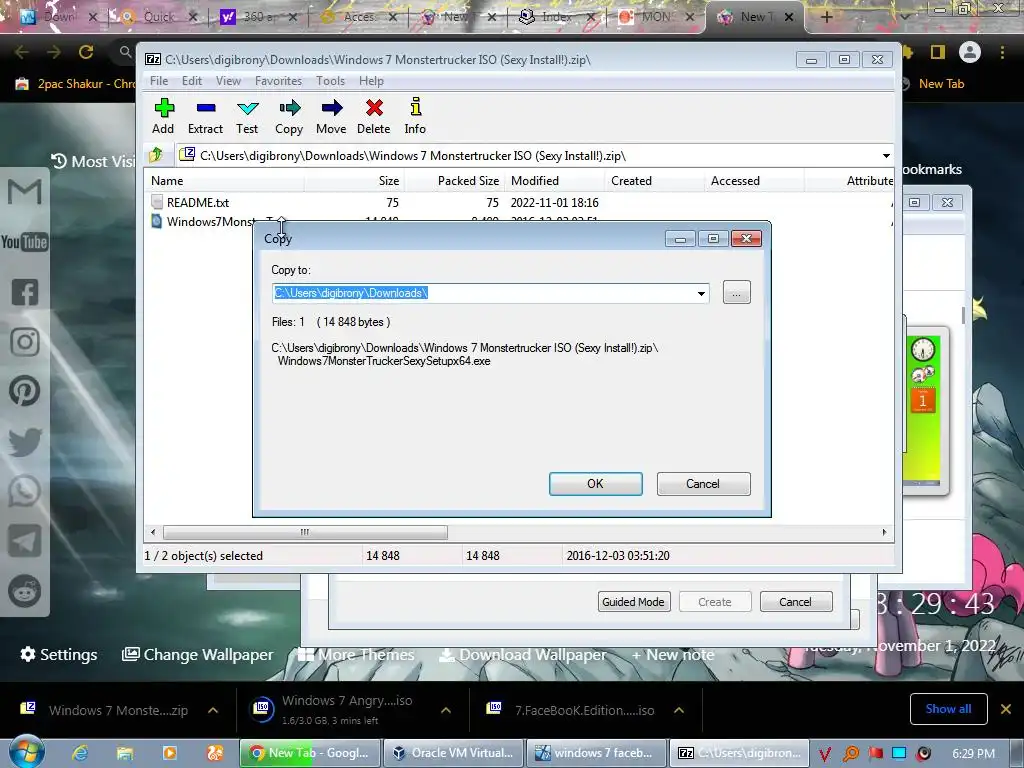Open the Help menu
Screen dimensions: 1024x768
tap(371, 81)
